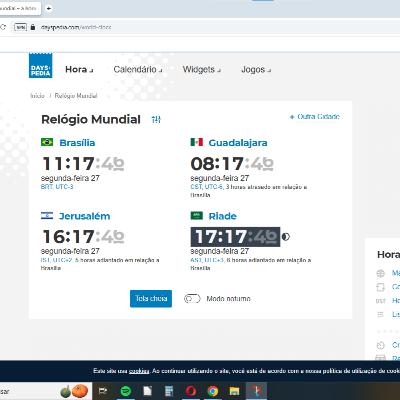This screenshot has width=400, height=400.
Task: Open Google Chrome from the taskbar
Action: click(213, 391)
